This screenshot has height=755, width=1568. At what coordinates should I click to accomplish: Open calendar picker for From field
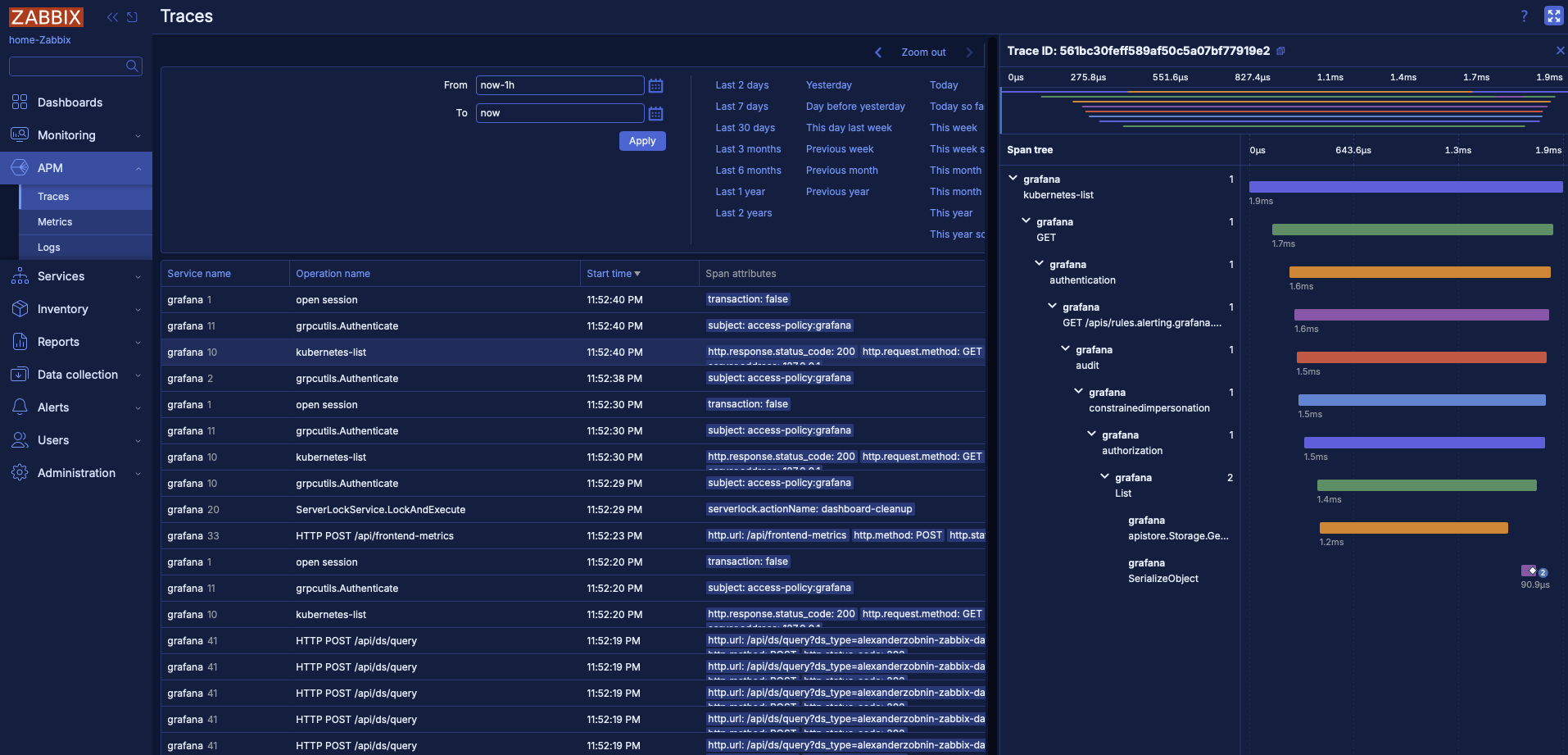point(655,85)
